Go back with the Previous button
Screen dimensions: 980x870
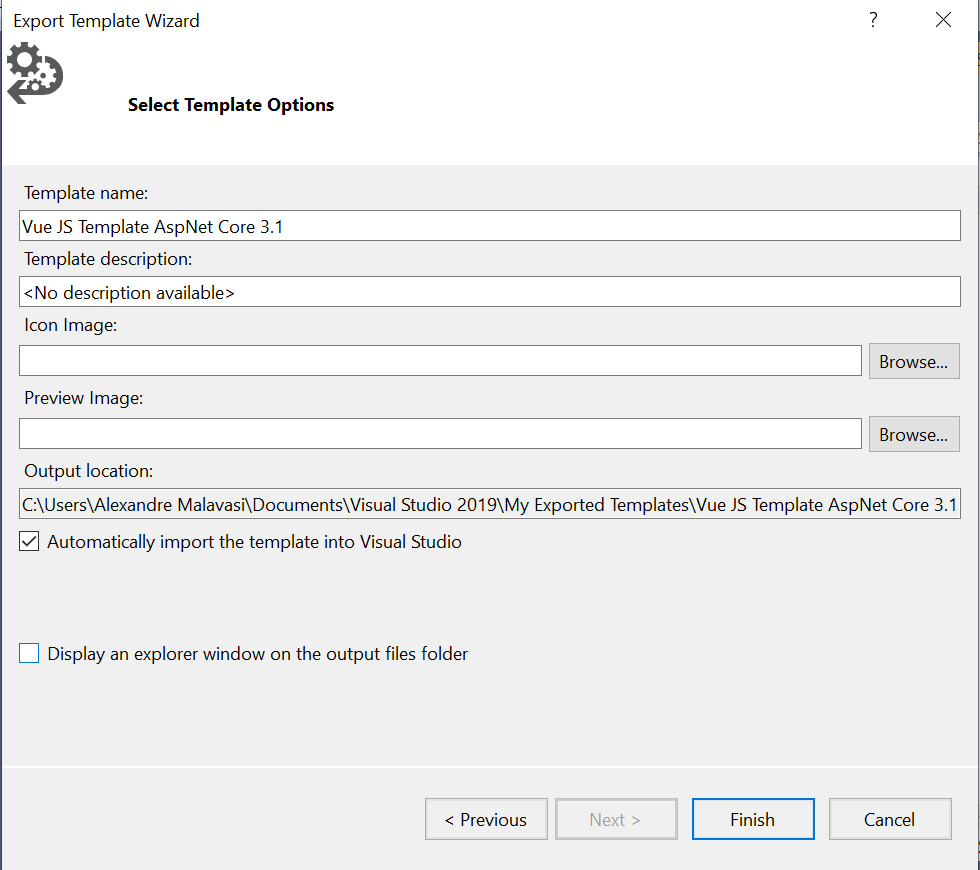[486, 819]
